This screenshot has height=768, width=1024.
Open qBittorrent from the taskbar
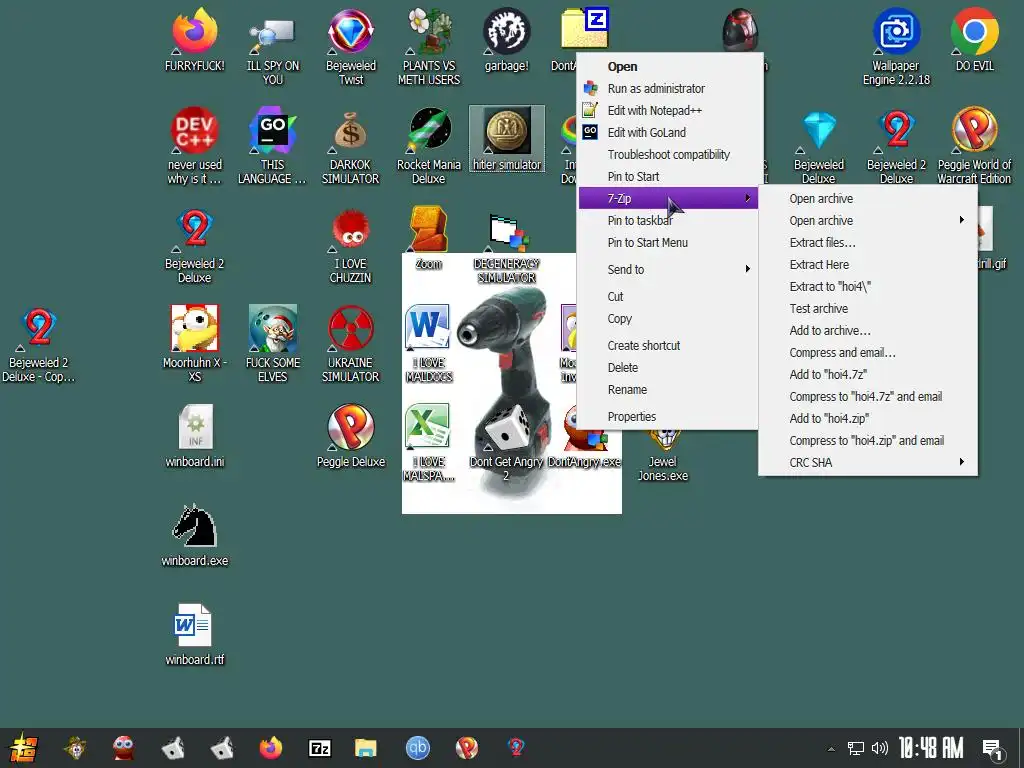(x=418, y=748)
